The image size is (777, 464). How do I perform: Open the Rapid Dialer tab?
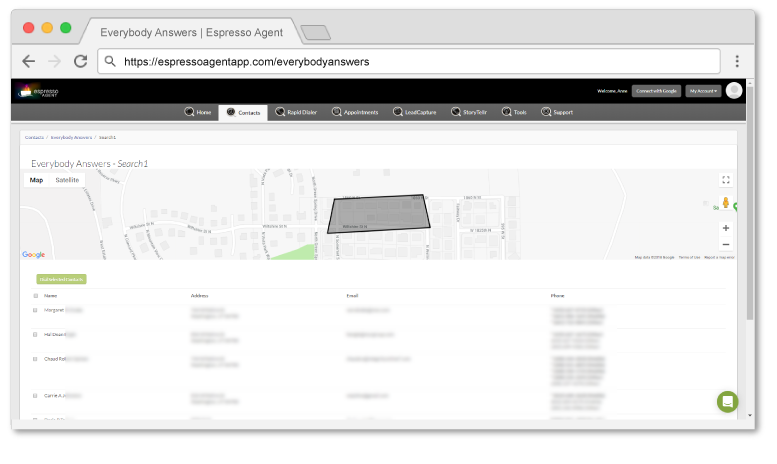click(x=296, y=112)
